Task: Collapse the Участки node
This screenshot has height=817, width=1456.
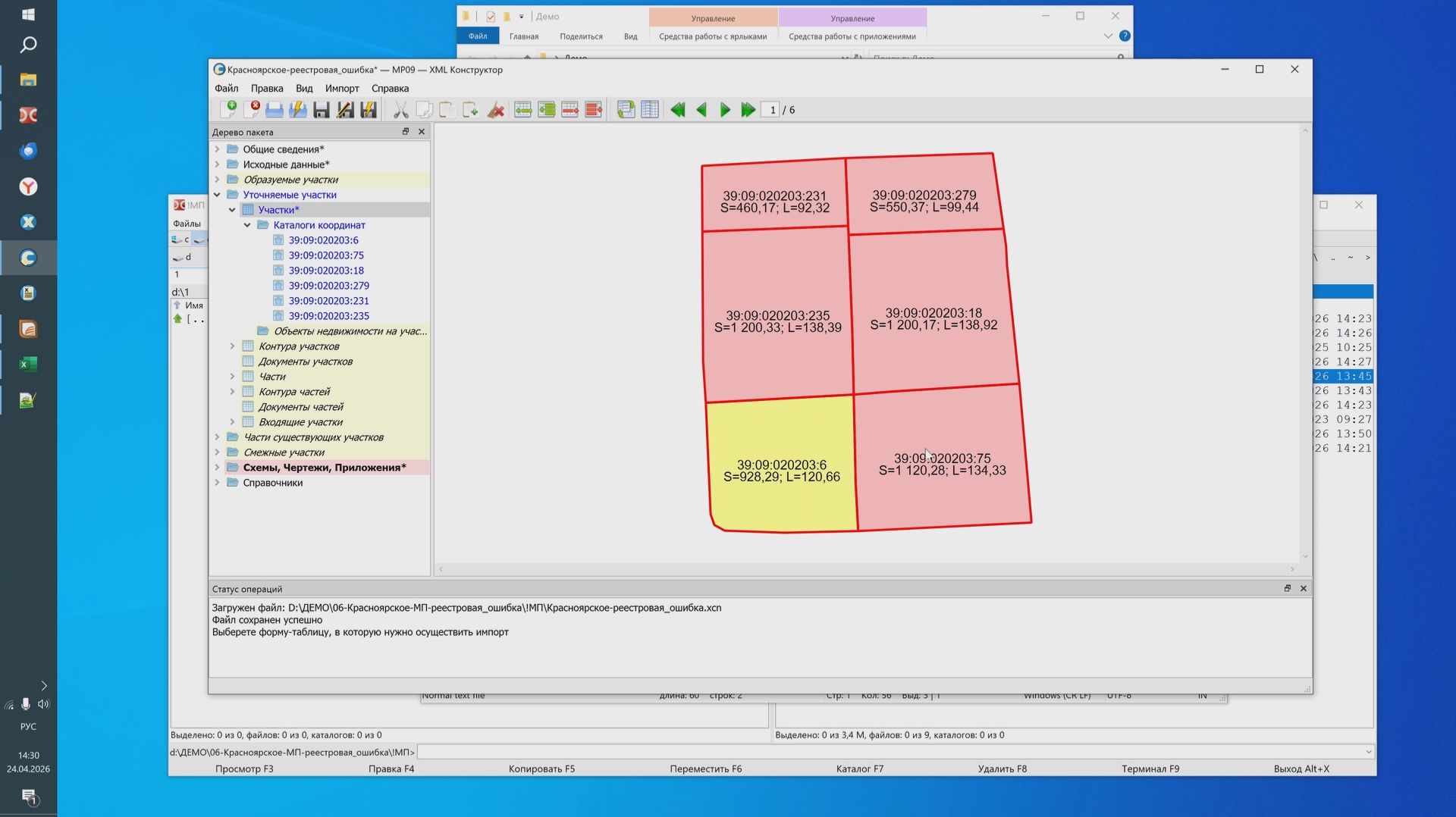Action: tap(233, 210)
